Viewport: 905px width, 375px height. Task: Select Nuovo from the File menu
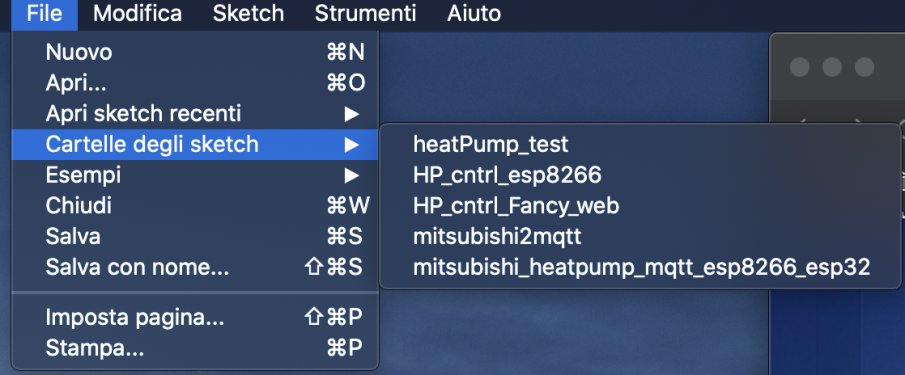(x=195, y=52)
